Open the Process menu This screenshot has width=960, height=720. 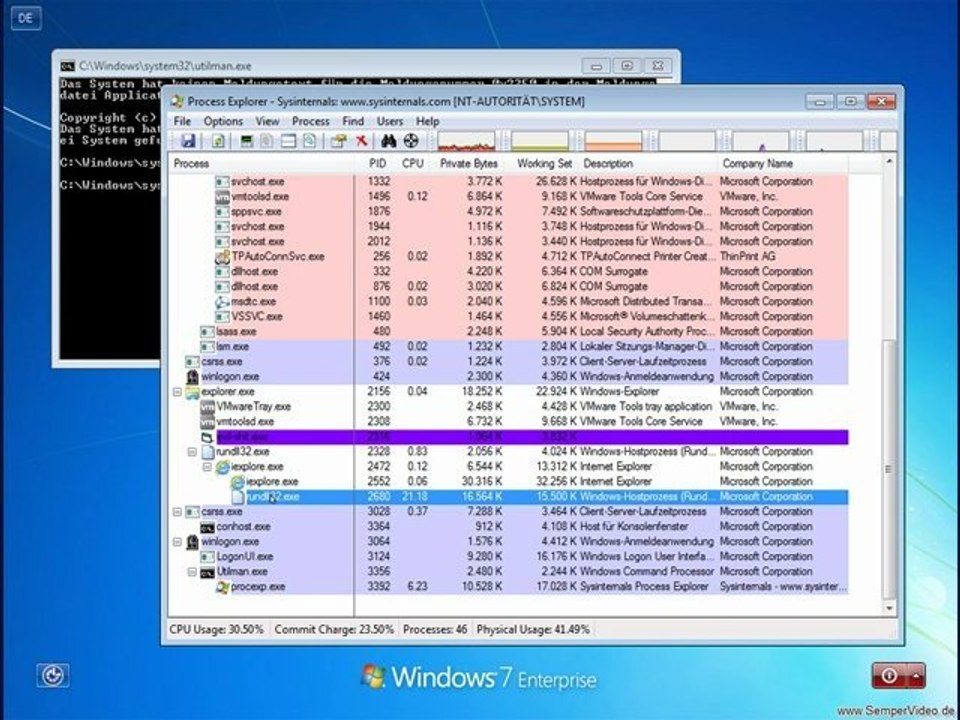point(310,121)
